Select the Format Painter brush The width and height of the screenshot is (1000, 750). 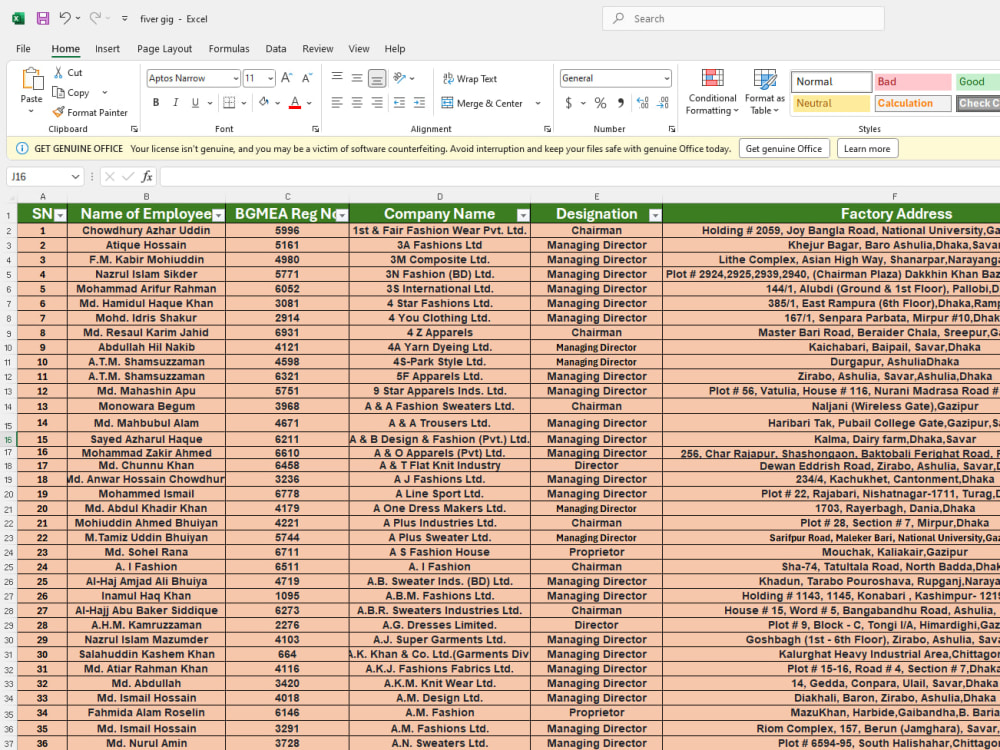click(x=58, y=112)
